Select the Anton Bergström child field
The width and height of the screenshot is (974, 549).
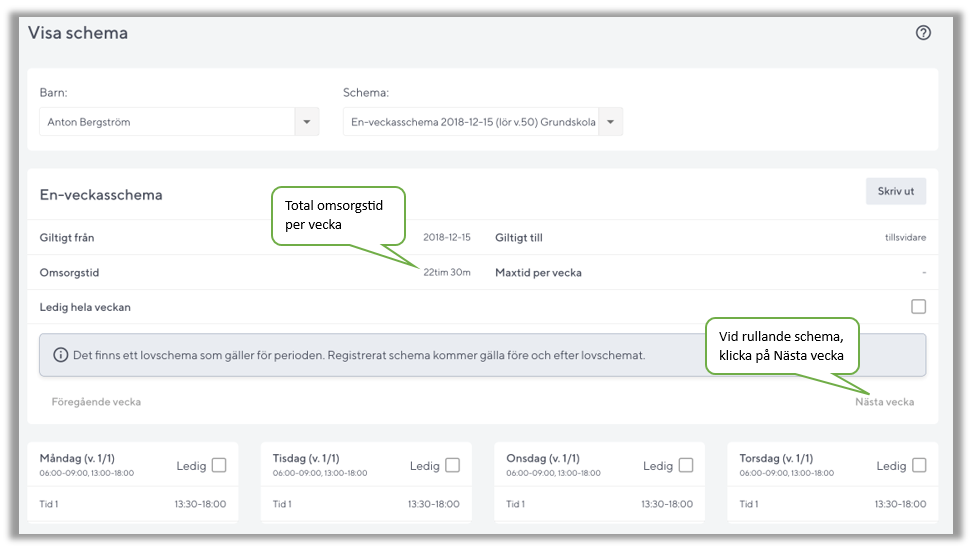(x=179, y=122)
